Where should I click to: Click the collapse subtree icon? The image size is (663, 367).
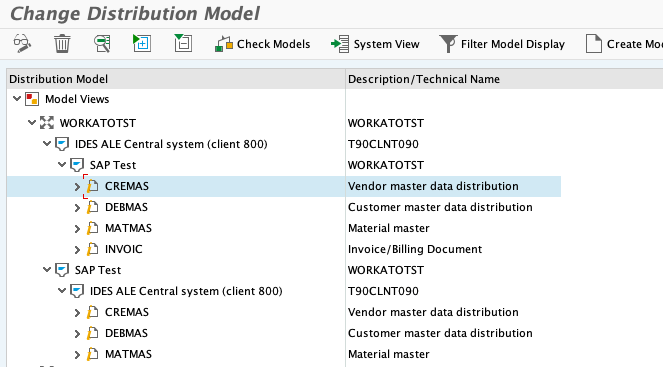click(183, 43)
